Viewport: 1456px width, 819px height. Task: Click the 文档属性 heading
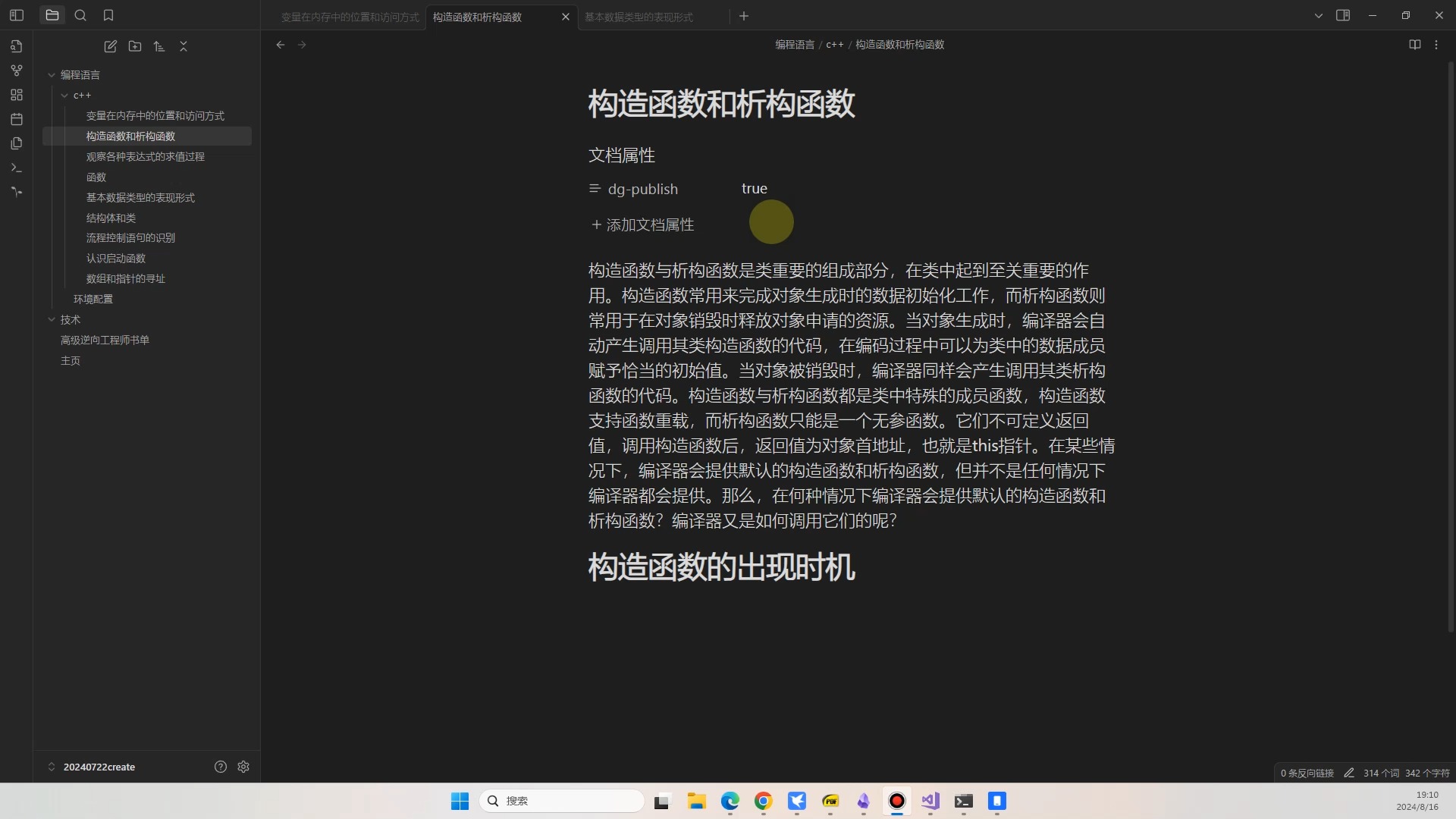point(622,155)
